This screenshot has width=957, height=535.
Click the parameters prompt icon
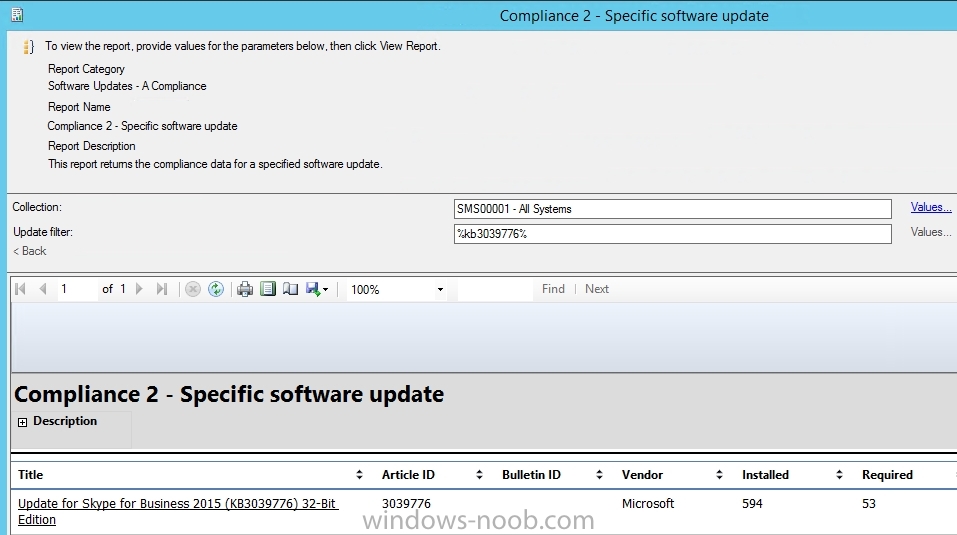tap(28, 47)
